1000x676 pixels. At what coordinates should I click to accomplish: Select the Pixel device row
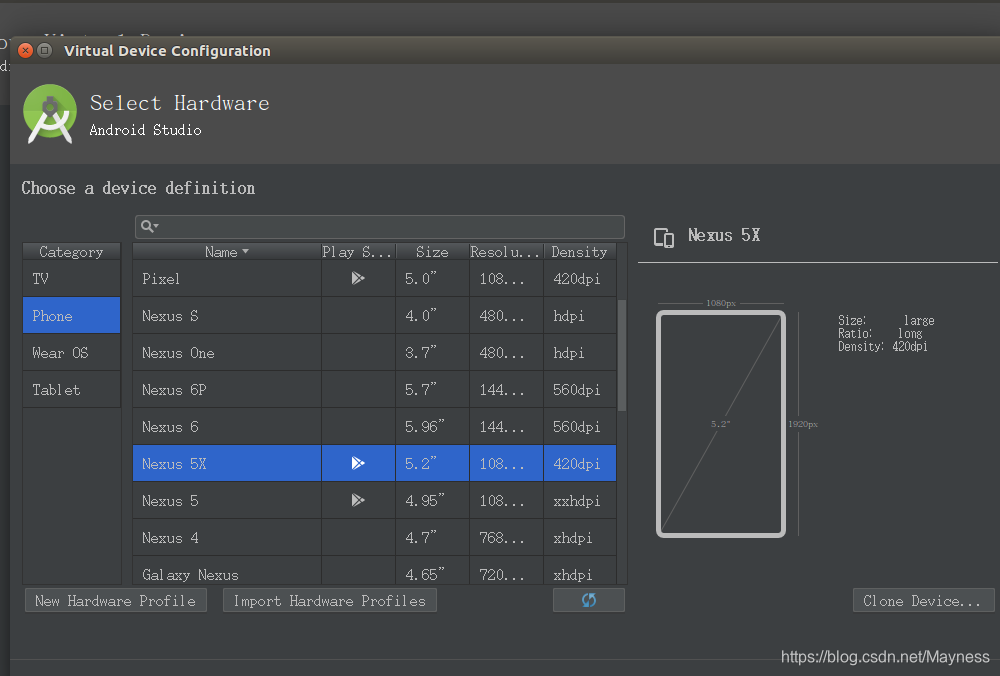tap(374, 279)
